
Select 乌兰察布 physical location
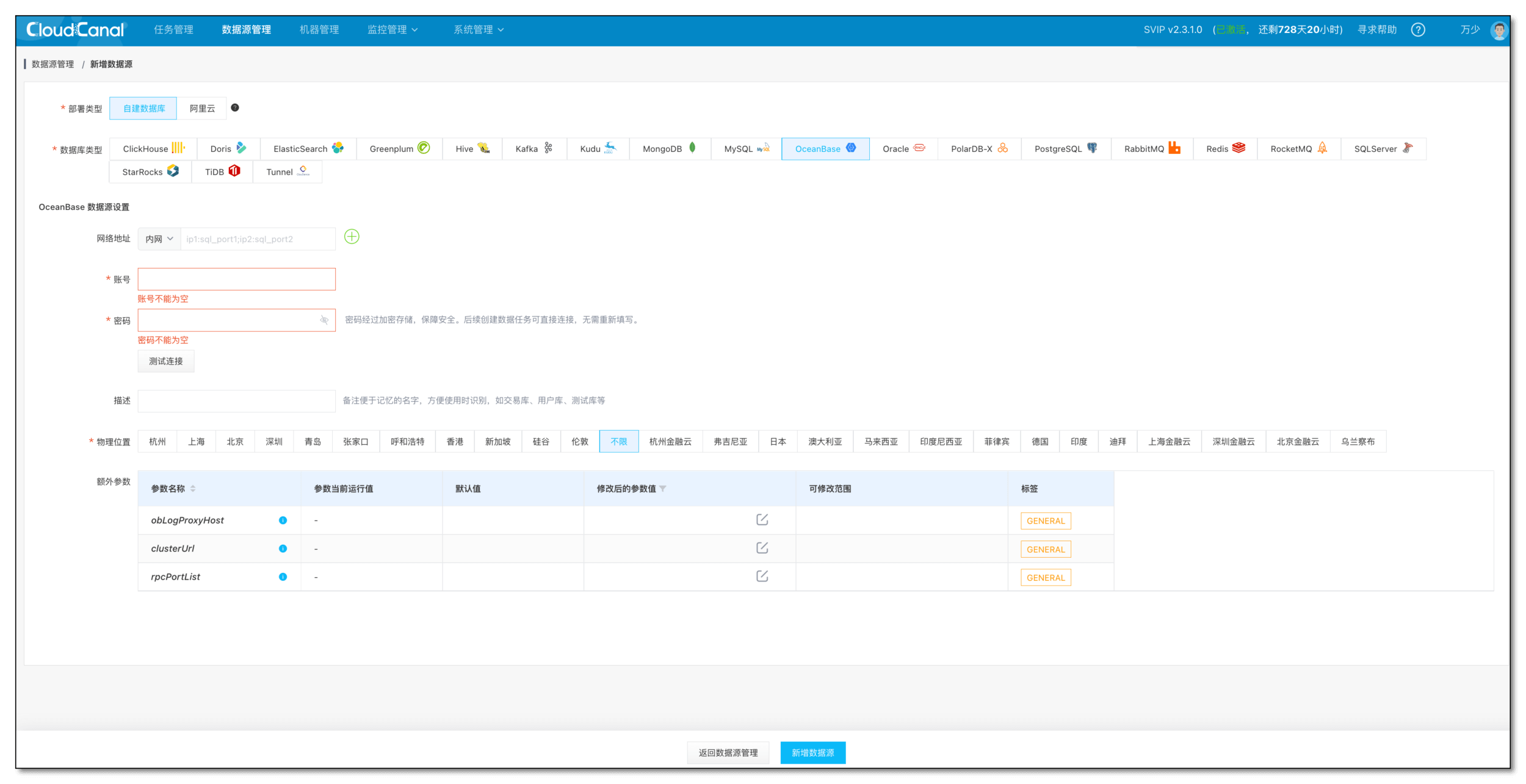(x=1358, y=441)
